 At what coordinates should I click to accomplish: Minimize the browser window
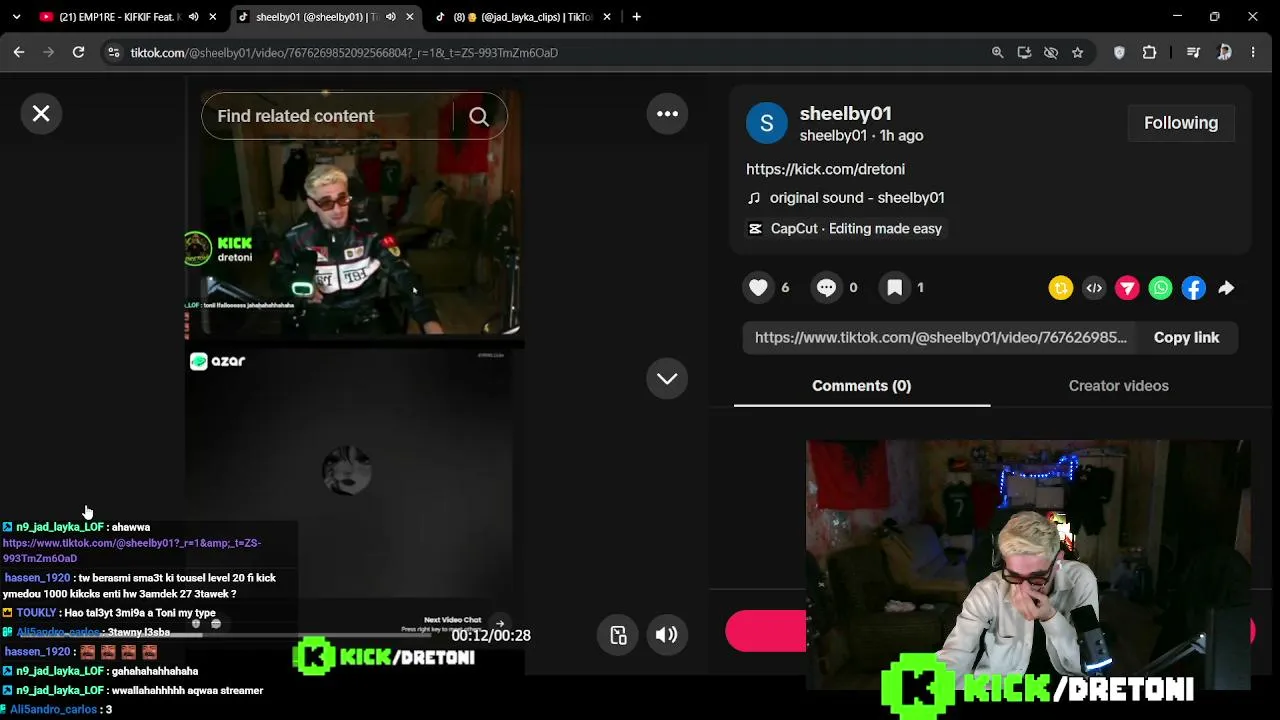pos(1177,17)
